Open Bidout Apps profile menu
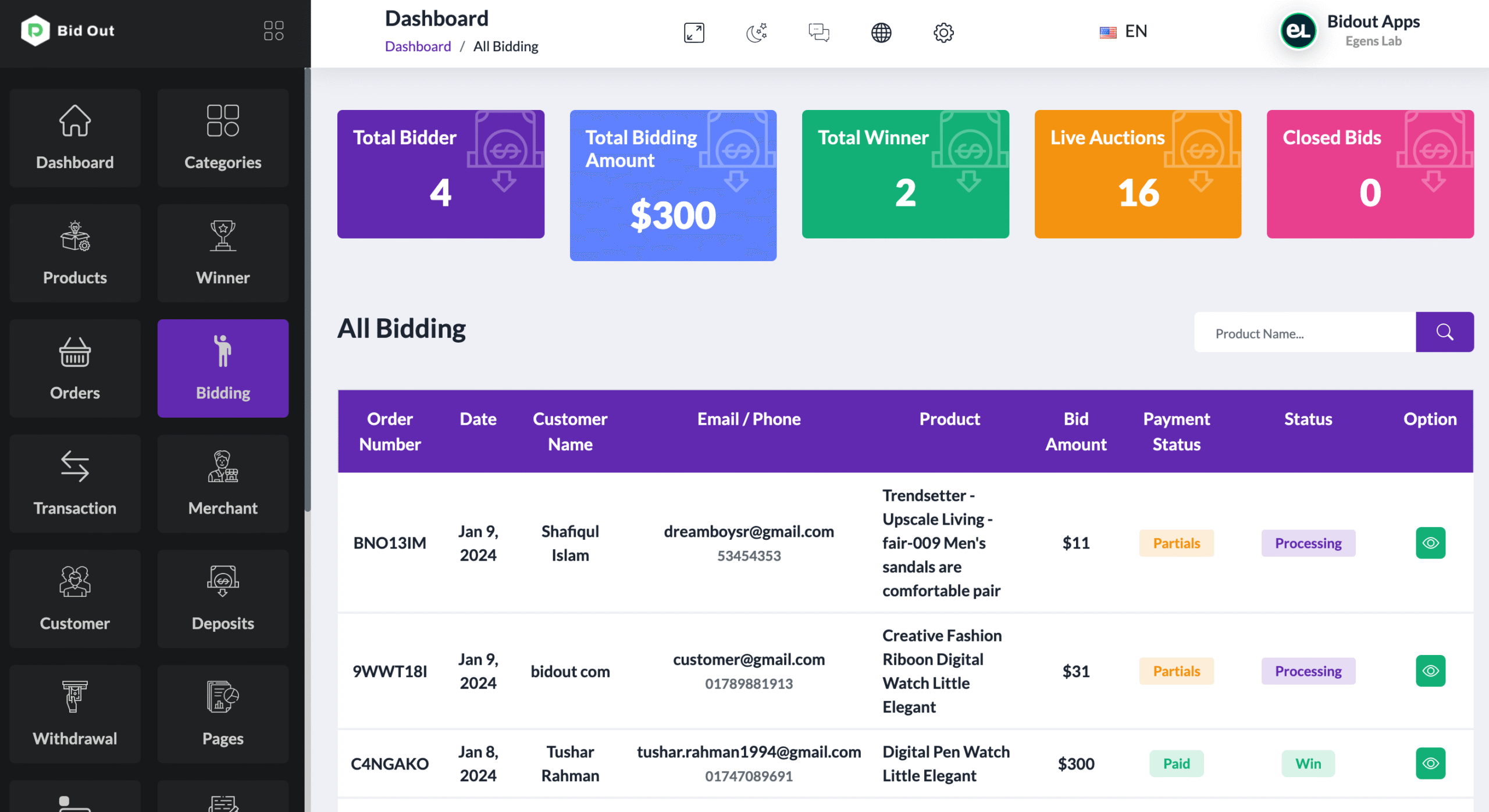This screenshot has width=1489, height=812. (1349, 31)
